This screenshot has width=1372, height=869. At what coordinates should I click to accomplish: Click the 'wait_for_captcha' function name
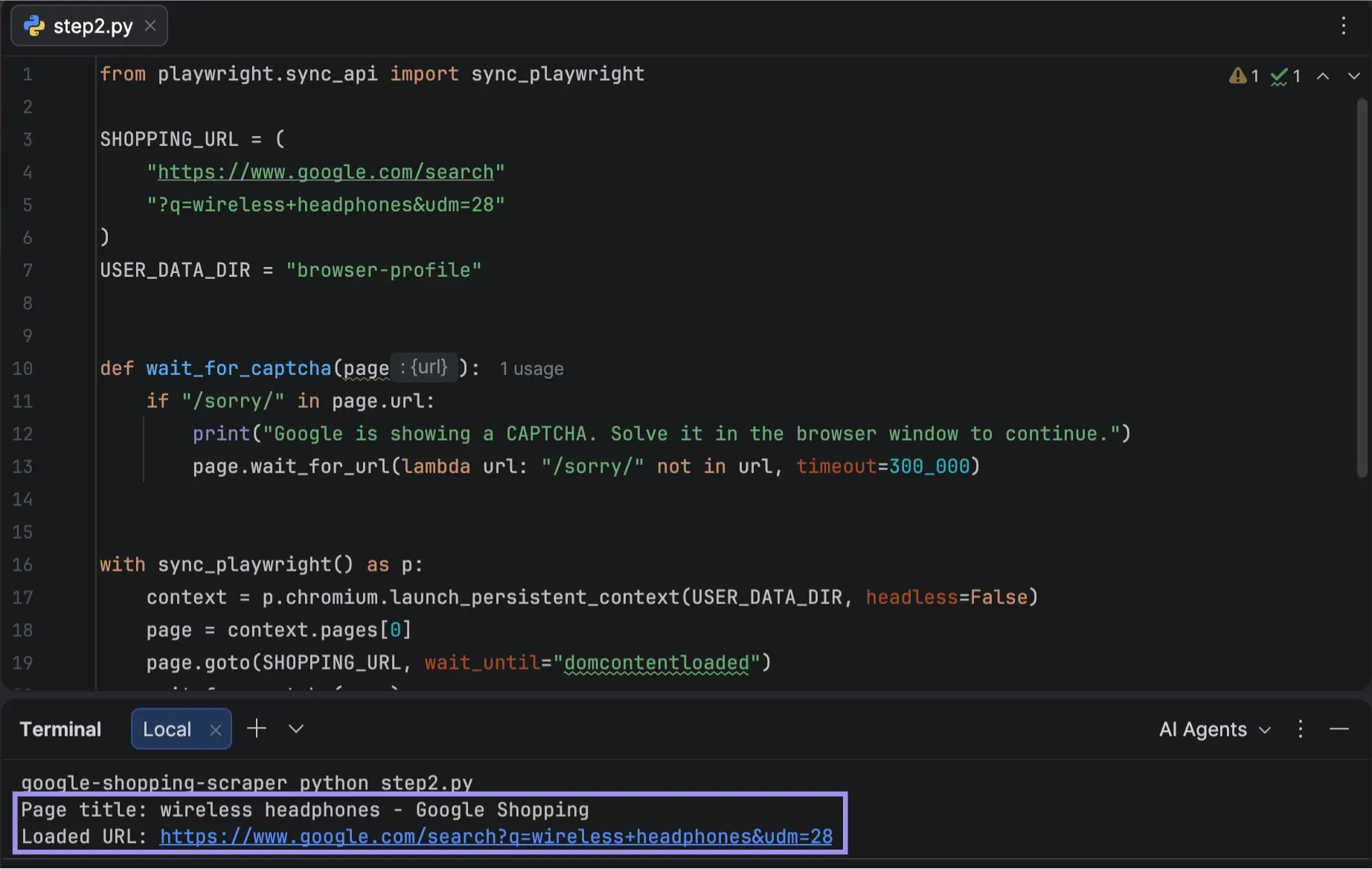(239, 368)
